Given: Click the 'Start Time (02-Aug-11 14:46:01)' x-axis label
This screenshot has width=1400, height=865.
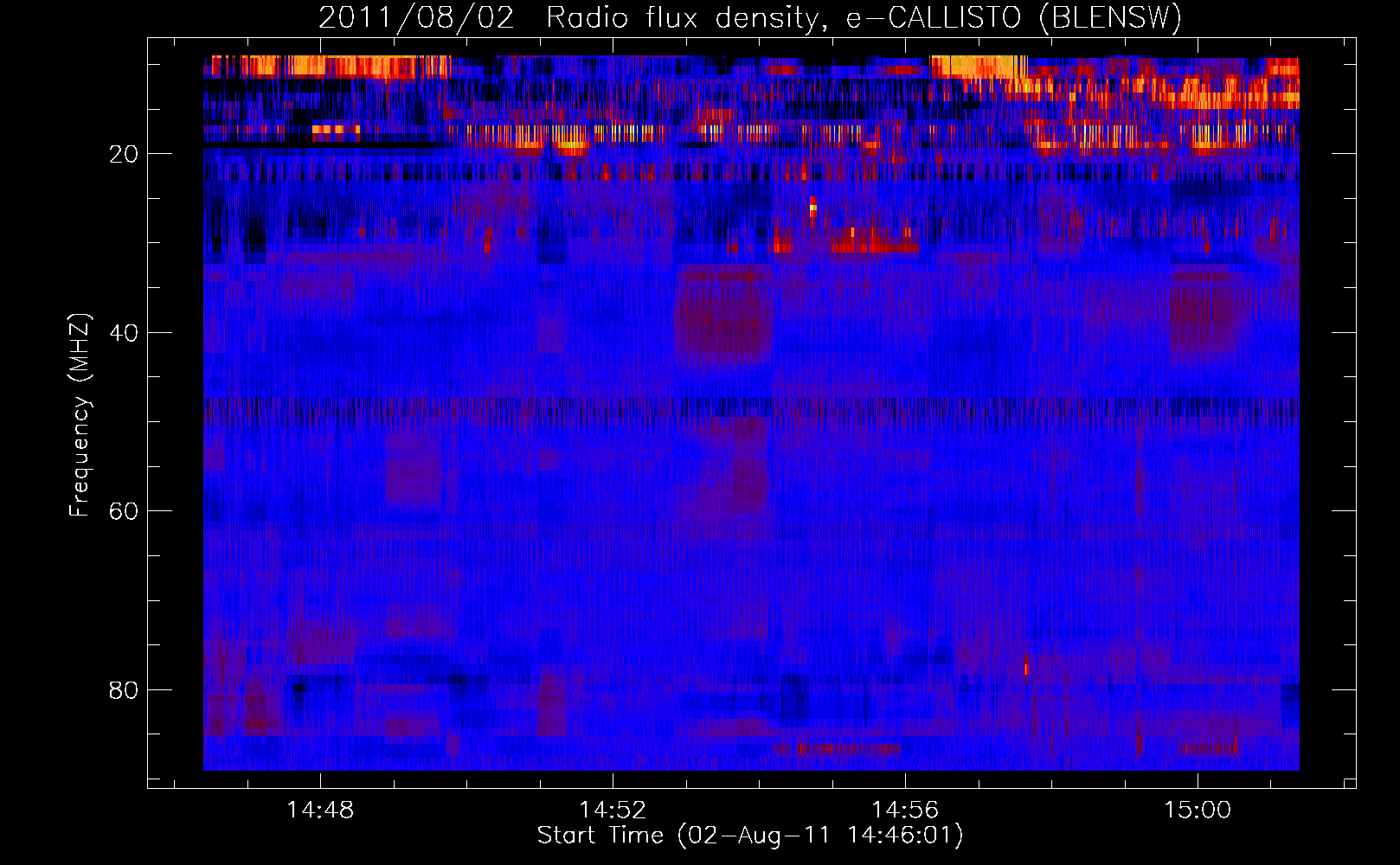Looking at the screenshot, I should 750,836.
